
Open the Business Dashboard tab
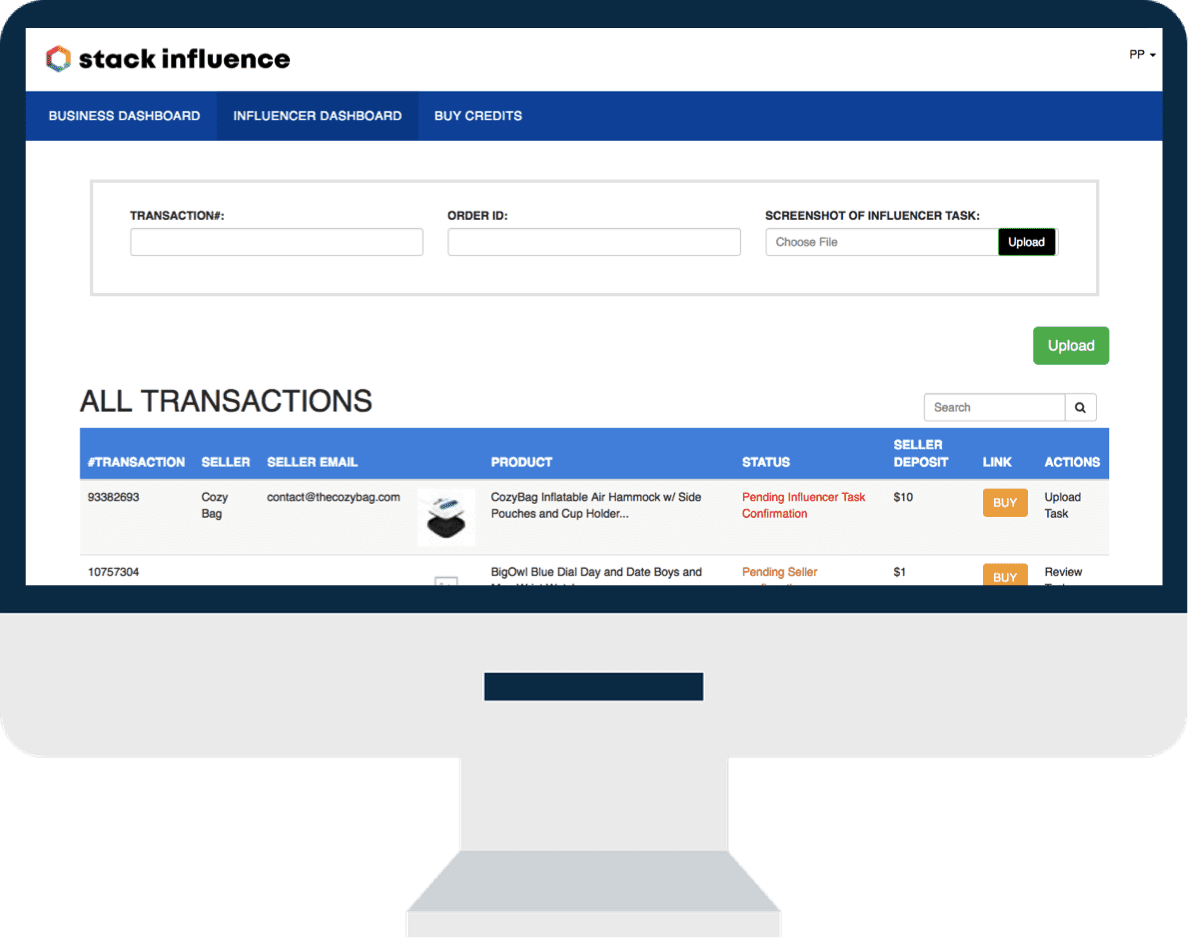pos(124,116)
